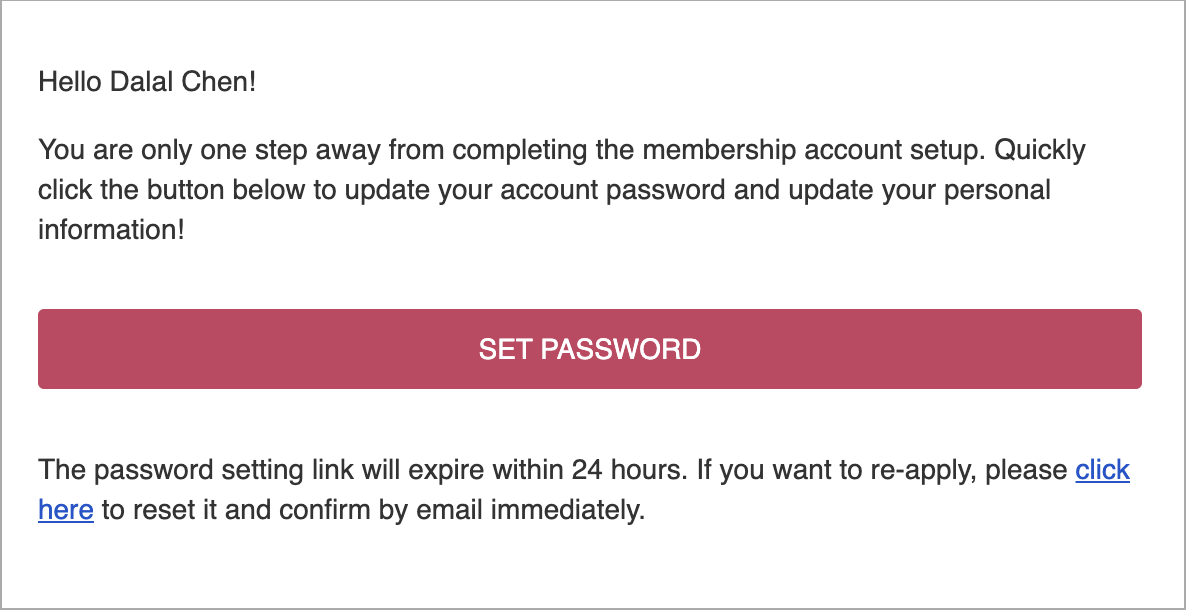Click the phrase 'to reset it'

[x=160, y=510]
